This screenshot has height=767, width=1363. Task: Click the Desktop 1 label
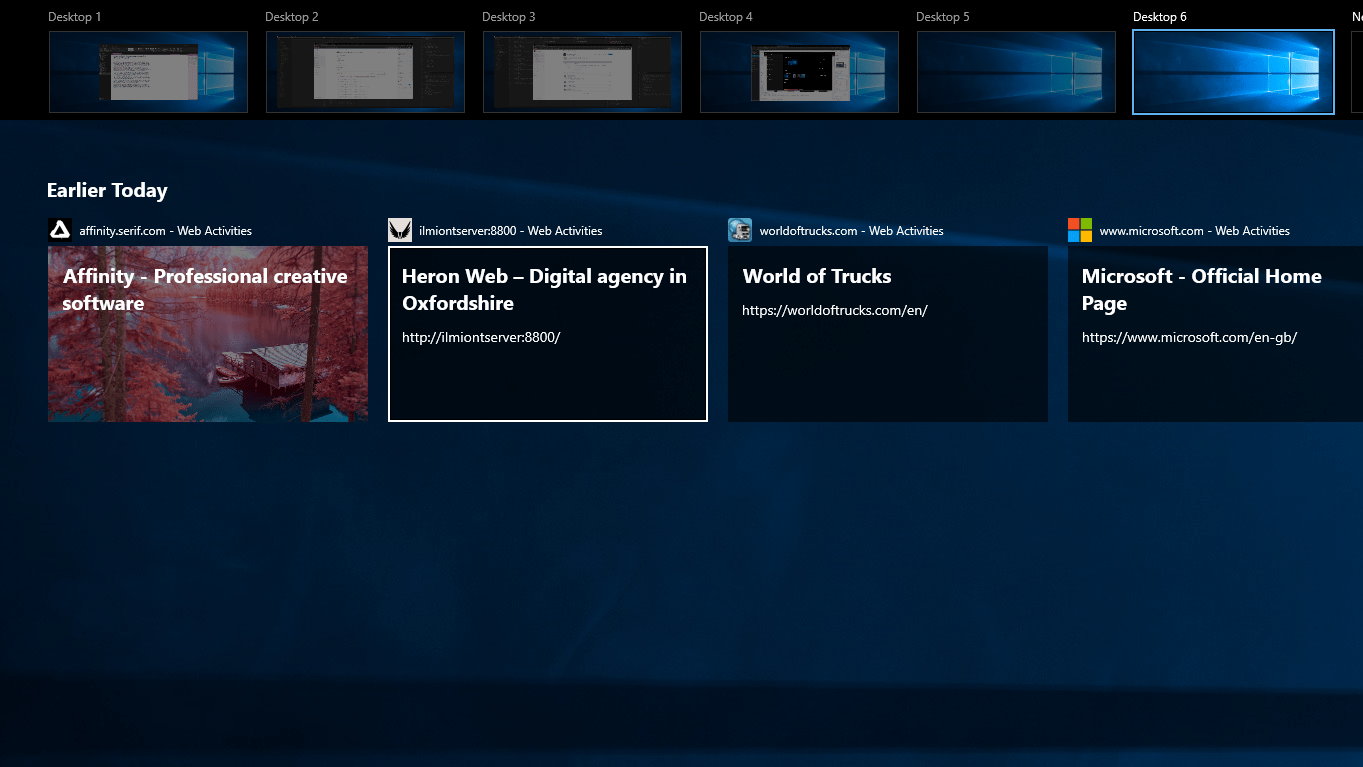(75, 17)
